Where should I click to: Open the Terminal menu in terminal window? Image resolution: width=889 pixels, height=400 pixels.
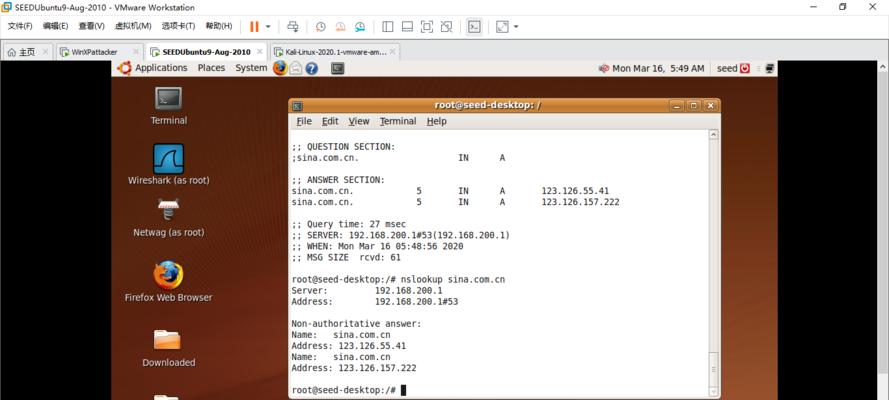click(398, 121)
